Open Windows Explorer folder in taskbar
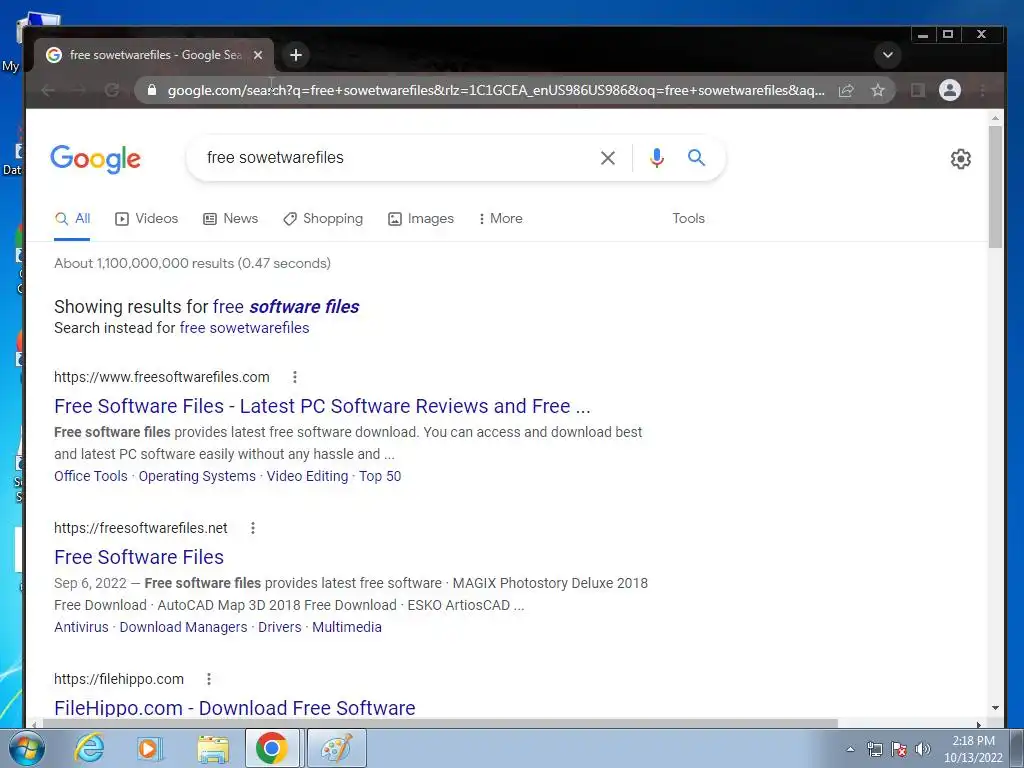Viewport: 1024px width, 768px height. pos(213,748)
